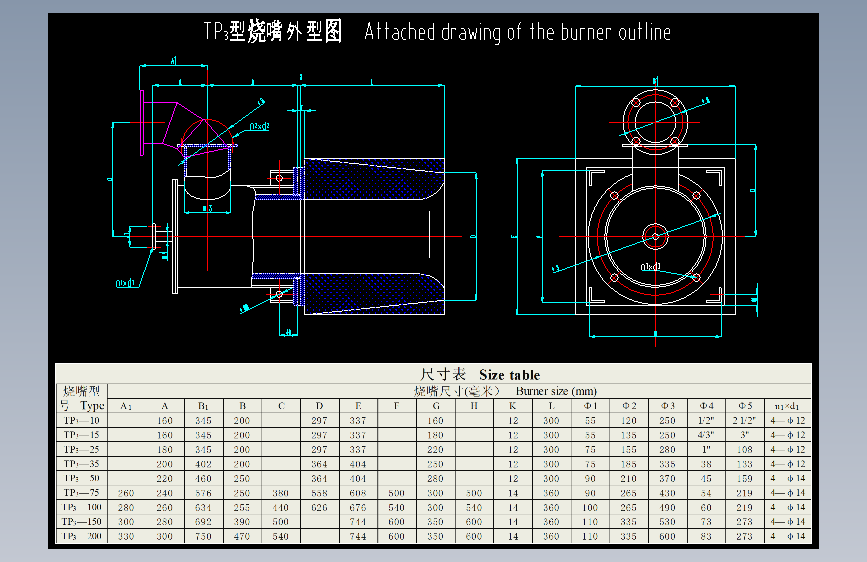The height and width of the screenshot is (562, 867).
Task: Click value '73' in the Φ4 column
Action: (706, 522)
